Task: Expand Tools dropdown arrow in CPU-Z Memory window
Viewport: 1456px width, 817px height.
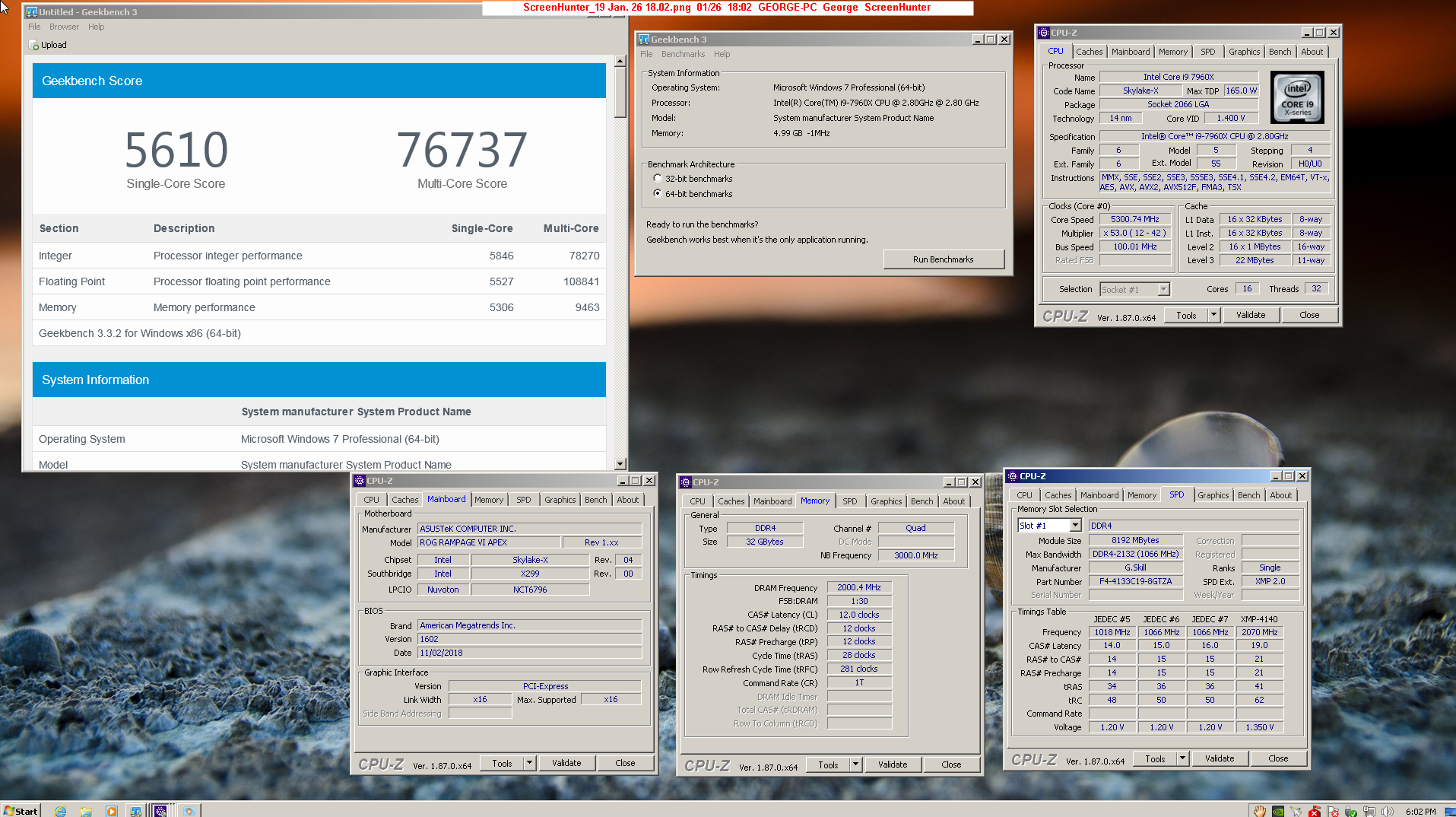Action: [x=855, y=765]
